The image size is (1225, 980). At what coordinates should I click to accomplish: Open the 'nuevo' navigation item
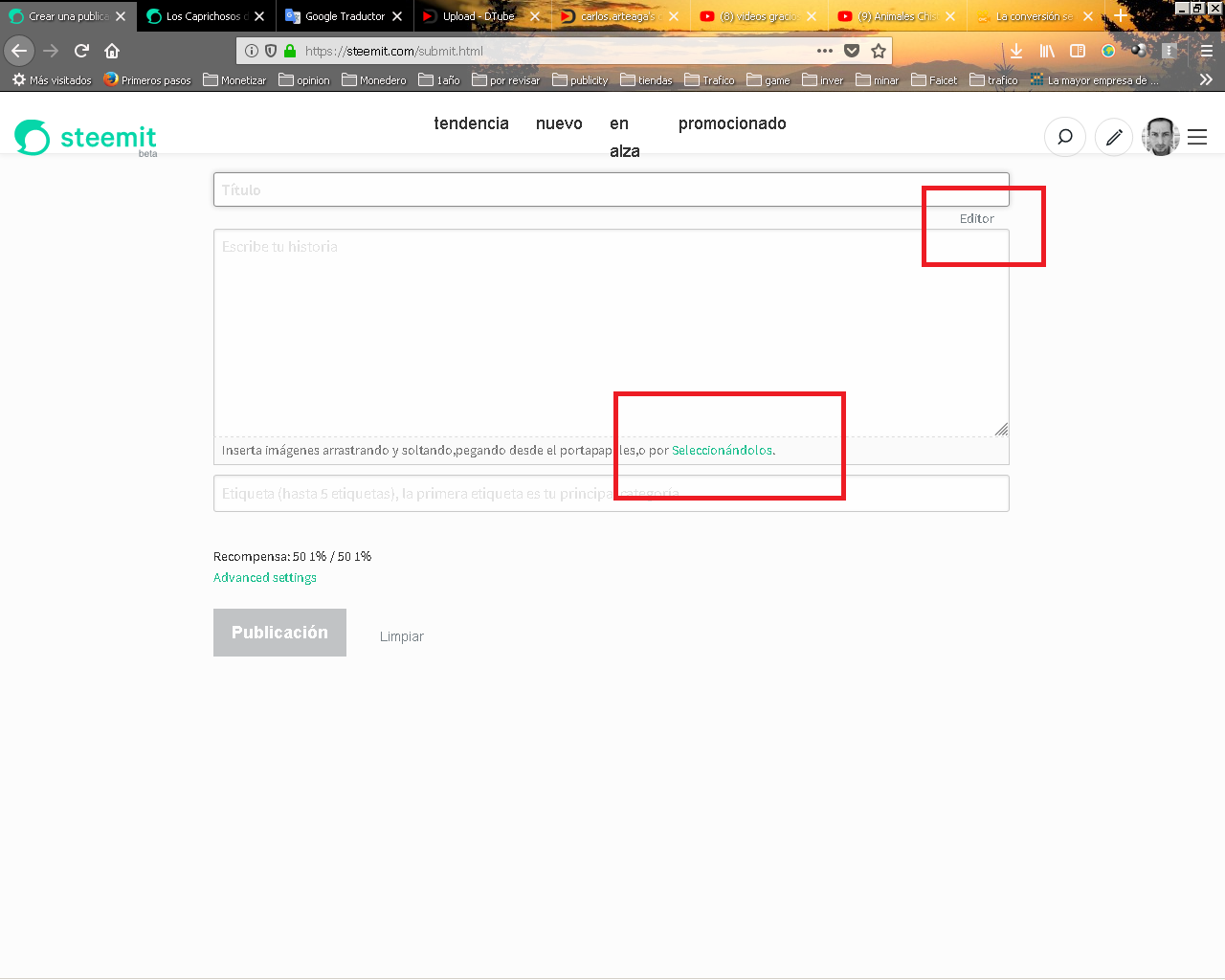coord(559,123)
